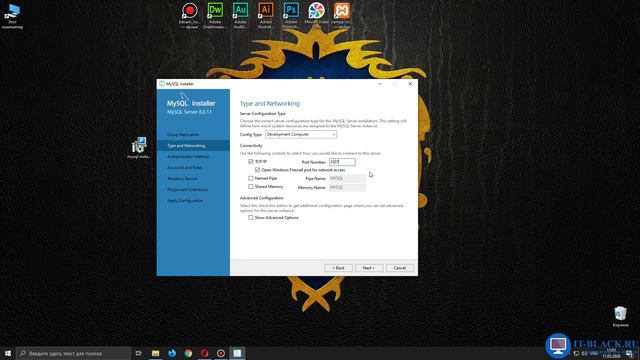
Task: Open the Adobe Photoshop desktop shortcut
Action: point(291,15)
